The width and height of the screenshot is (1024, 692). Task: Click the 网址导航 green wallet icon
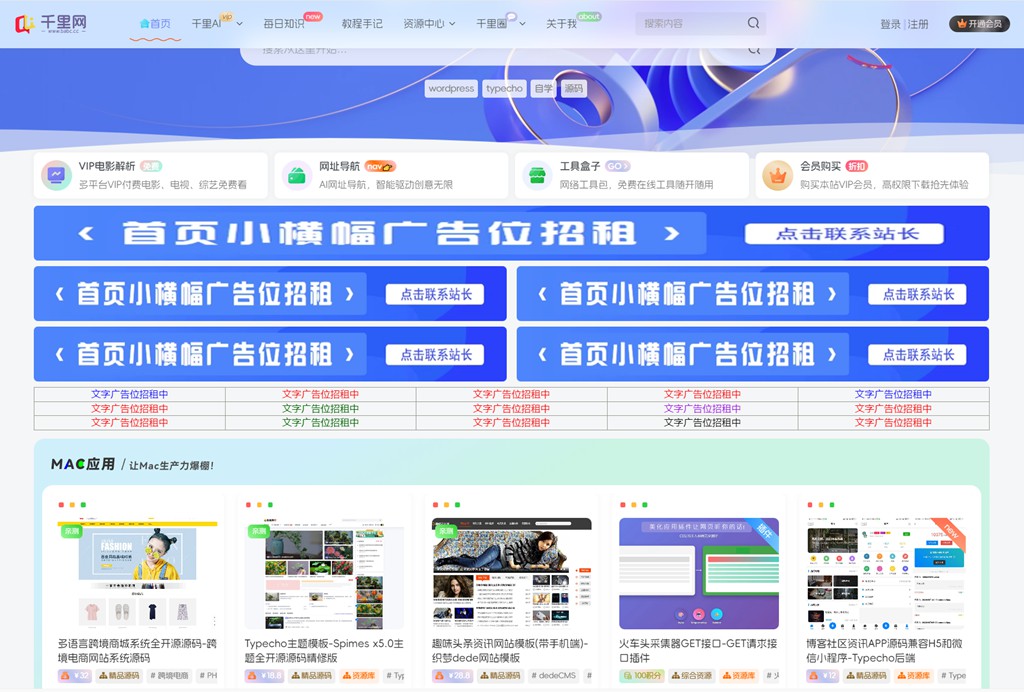coord(296,176)
